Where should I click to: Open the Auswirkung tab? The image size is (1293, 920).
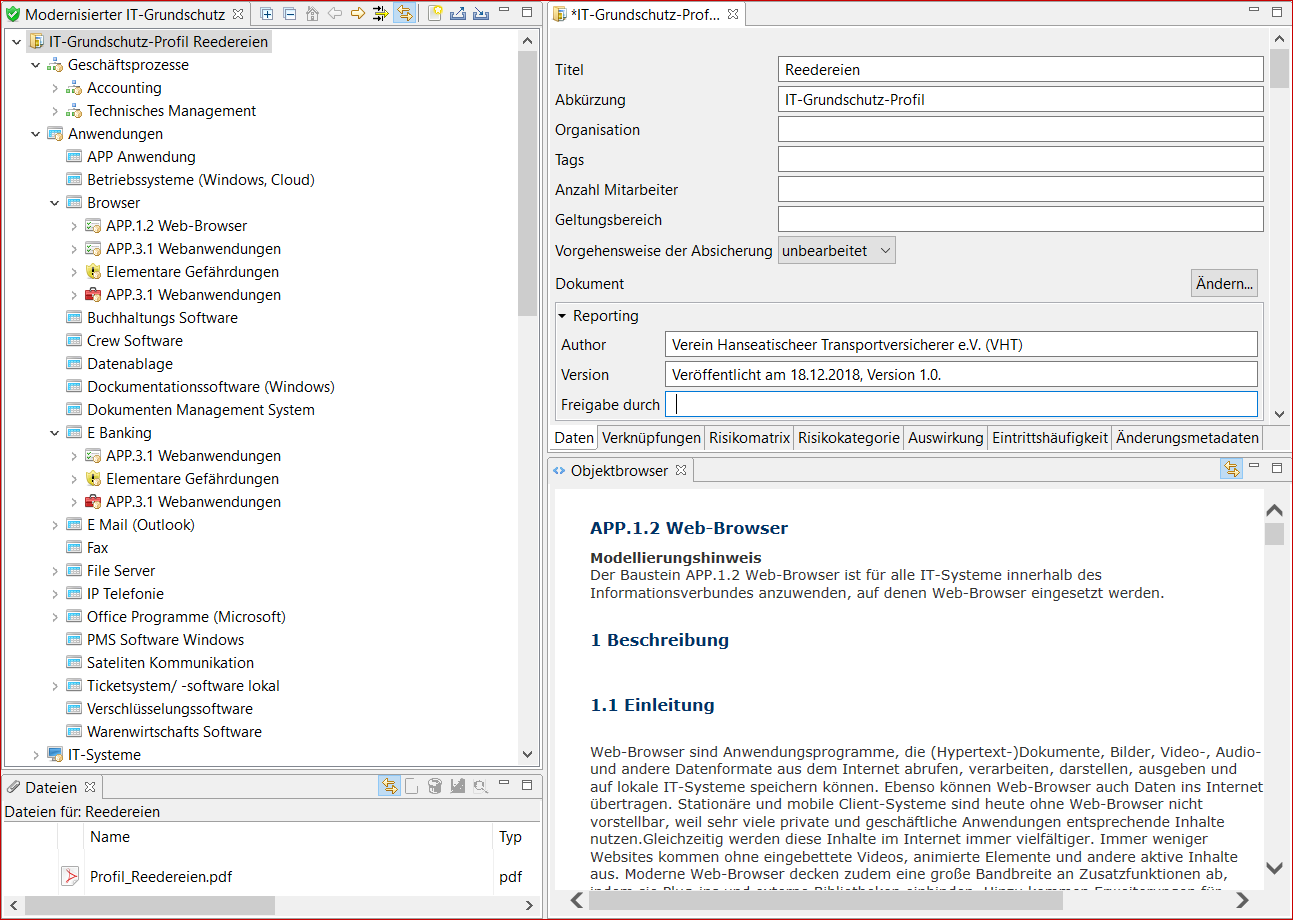946,438
